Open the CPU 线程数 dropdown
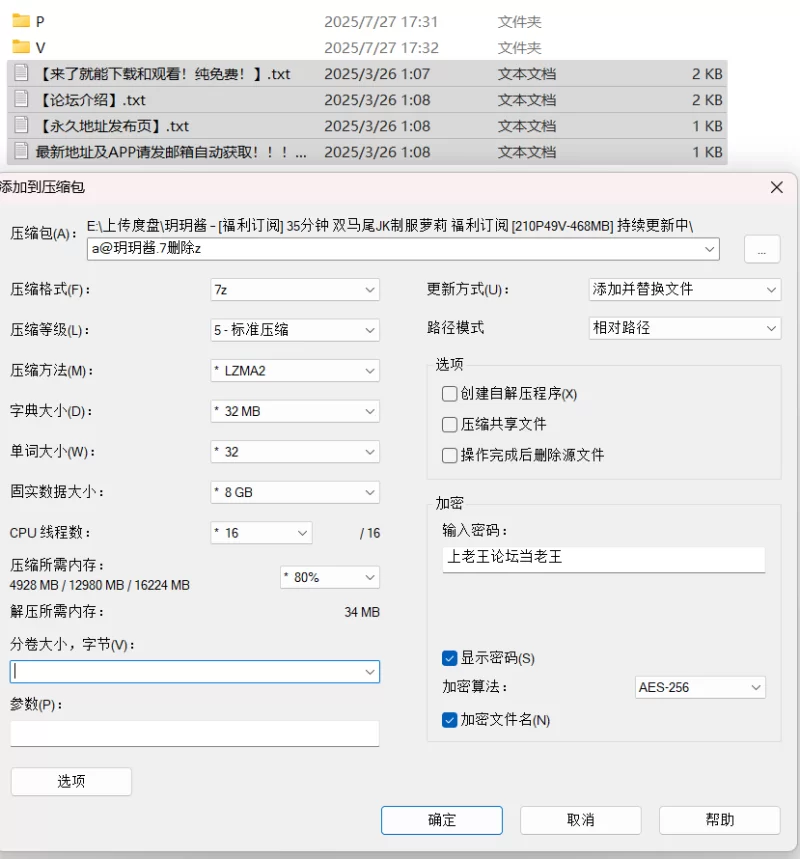This screenshot has width=800, height=859. click(x=261, y=533)
